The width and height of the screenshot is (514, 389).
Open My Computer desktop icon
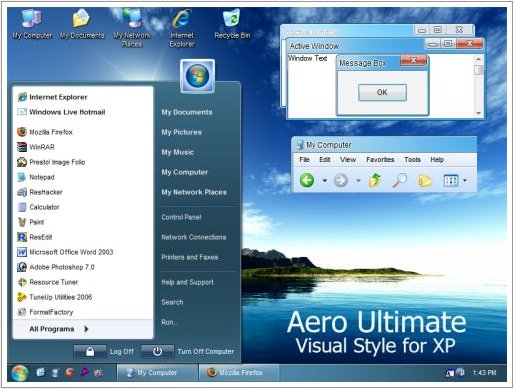pos(32,24)
